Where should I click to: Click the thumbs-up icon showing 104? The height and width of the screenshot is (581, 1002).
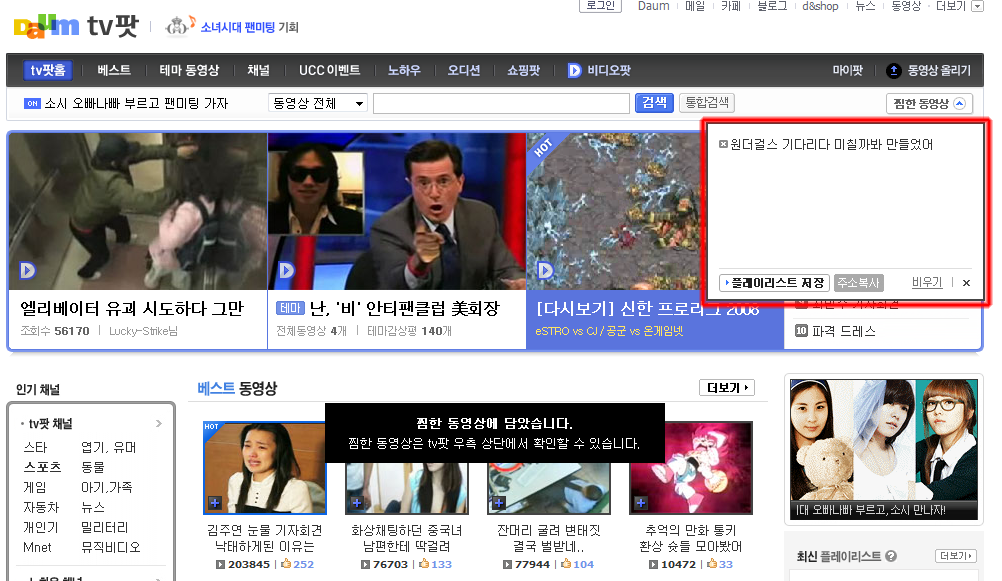coord(566,564)
